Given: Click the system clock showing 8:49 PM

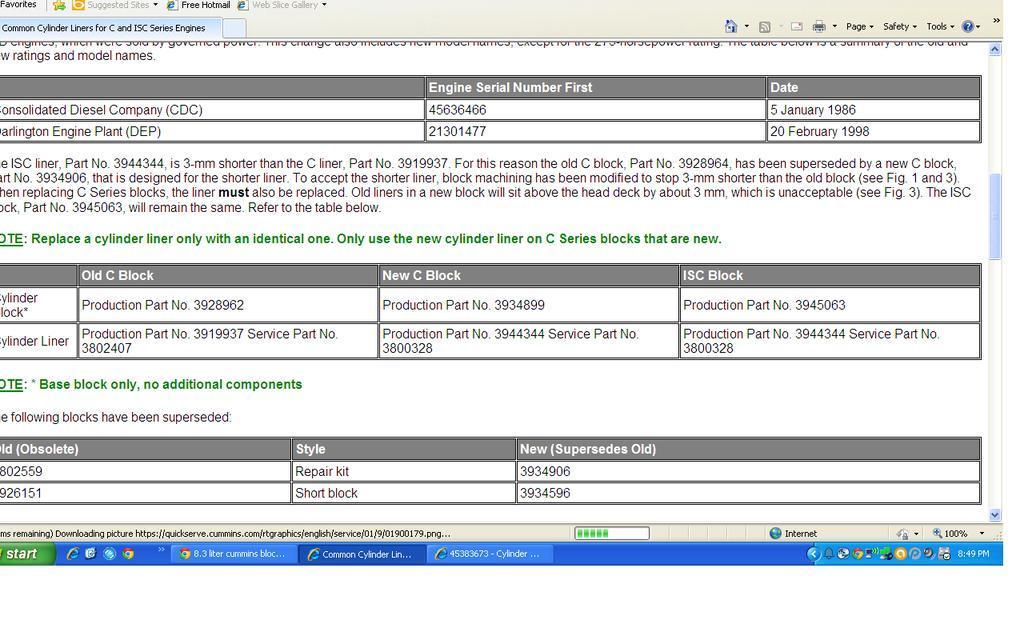Looking at the screenshot, I should pos(973,554).
